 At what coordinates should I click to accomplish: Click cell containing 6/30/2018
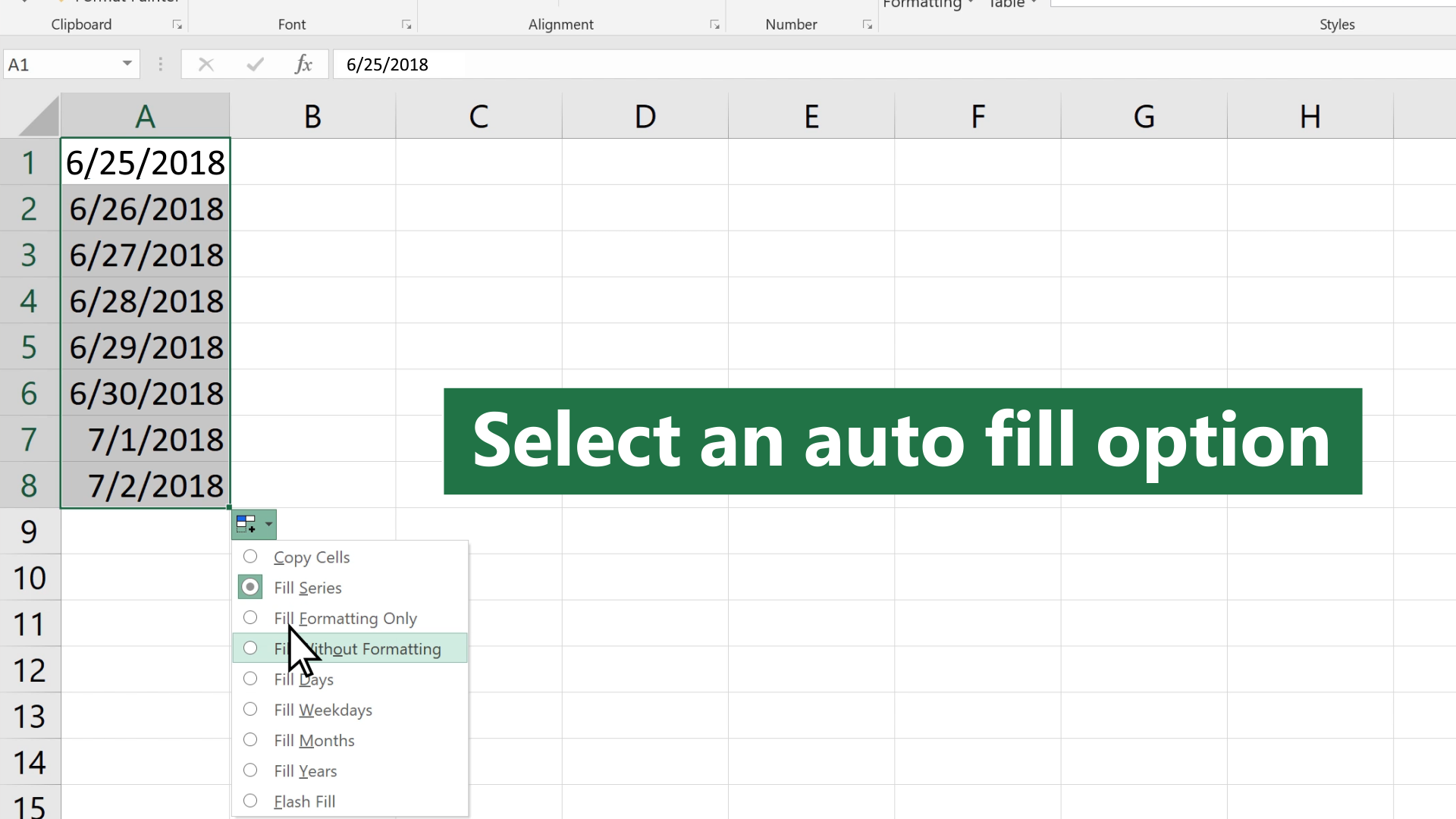[145, 393]
